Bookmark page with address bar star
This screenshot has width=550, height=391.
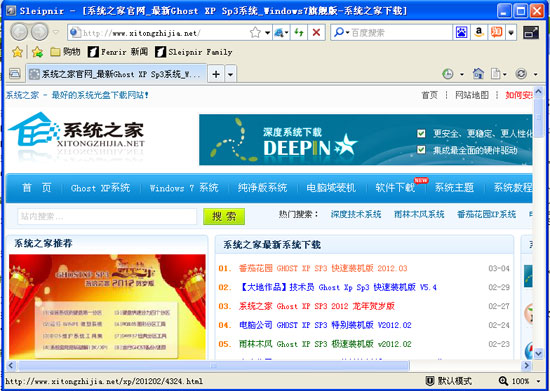click(x=255, y=33)
